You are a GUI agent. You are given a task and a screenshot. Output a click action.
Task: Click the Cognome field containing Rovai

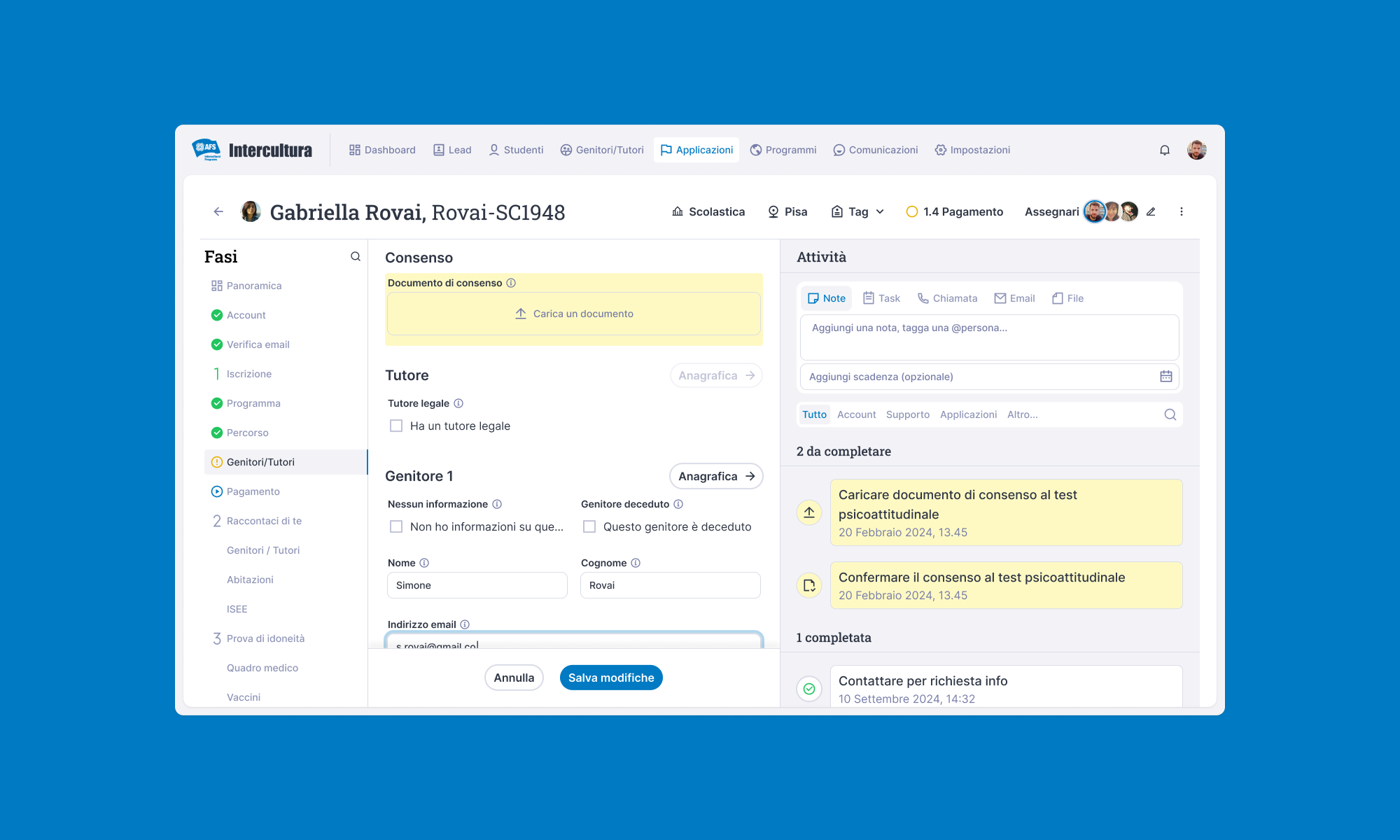(x=670, y=585)
